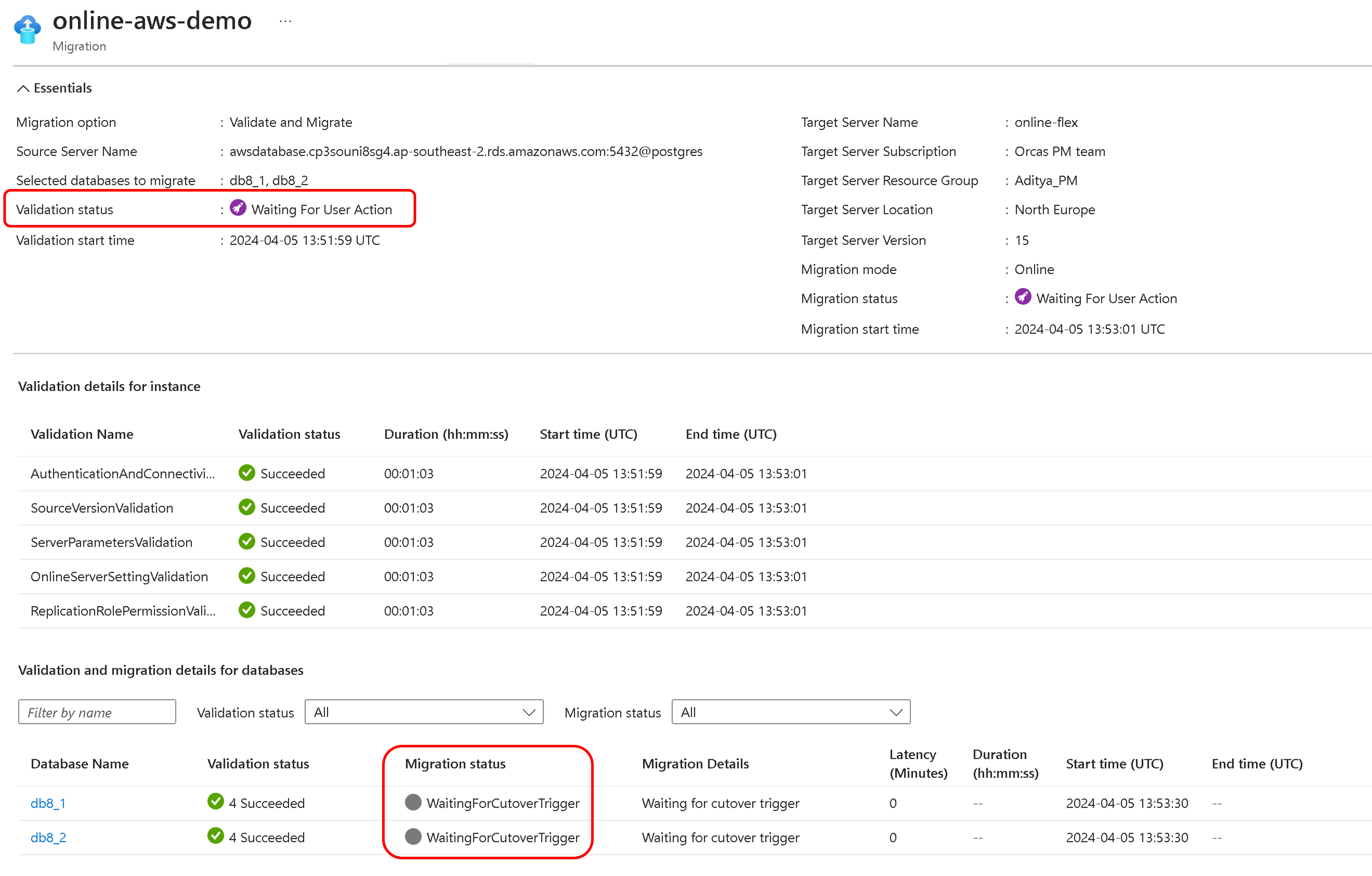The image size is (1372, 876).
Task: Click the Database Name column header
Action: point(80,764)
